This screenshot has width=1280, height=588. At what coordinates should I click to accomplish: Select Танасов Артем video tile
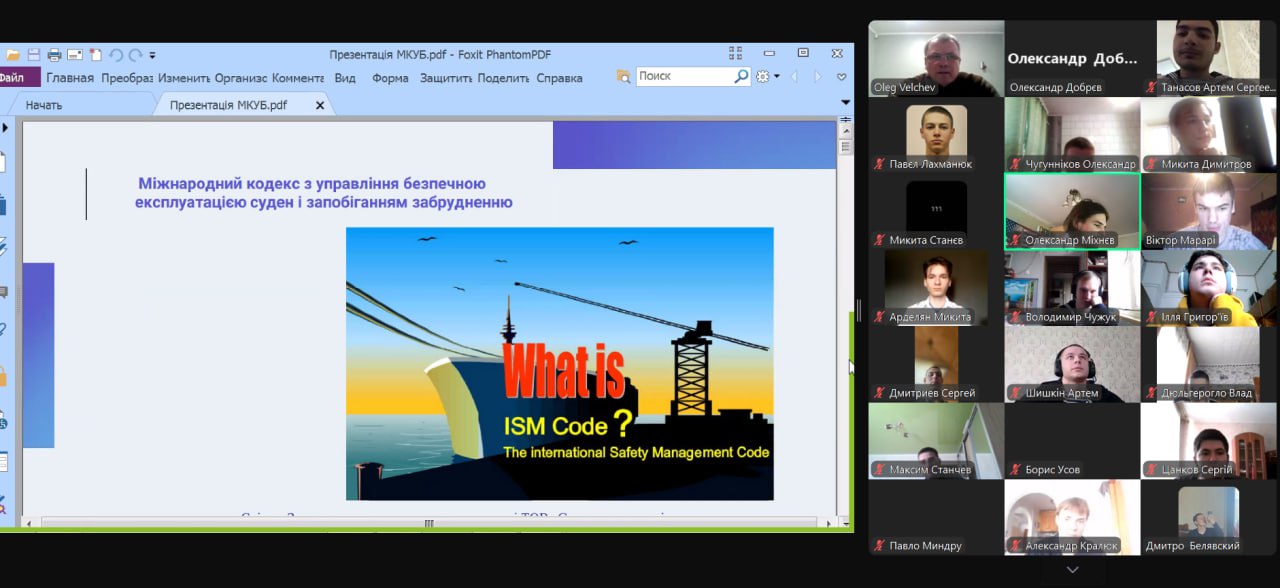pos(1208,58)
